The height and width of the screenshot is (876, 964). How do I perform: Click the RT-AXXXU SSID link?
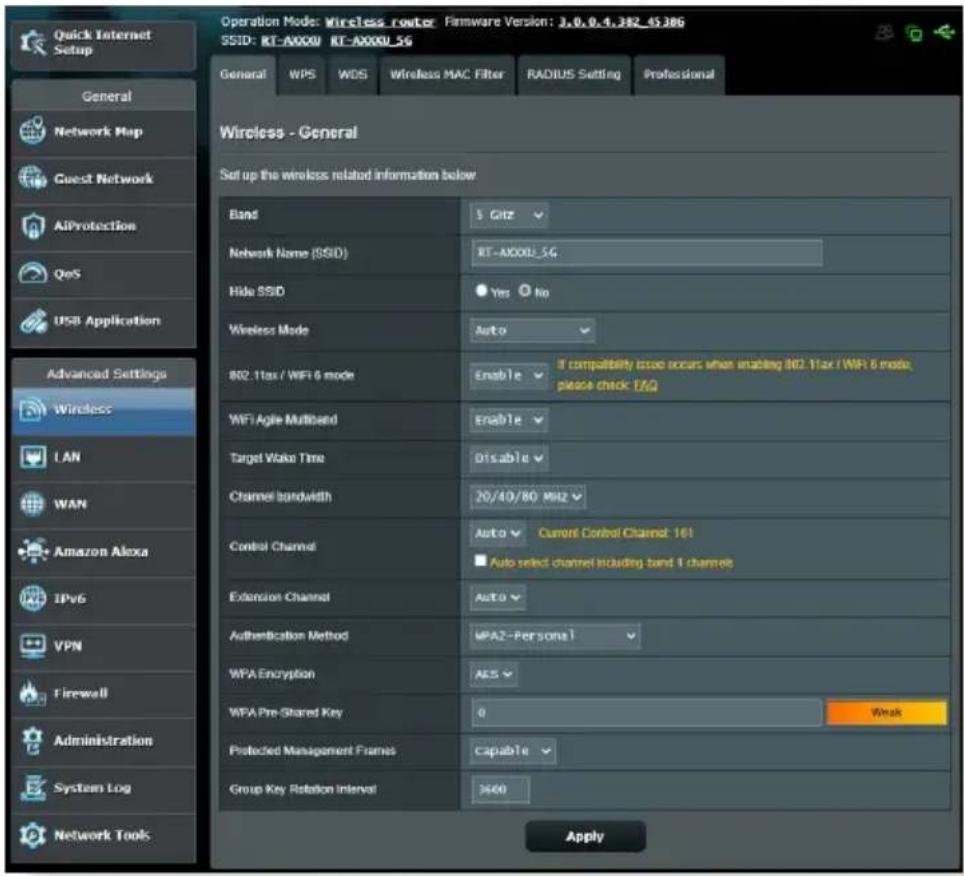click(x=291, y=41)
